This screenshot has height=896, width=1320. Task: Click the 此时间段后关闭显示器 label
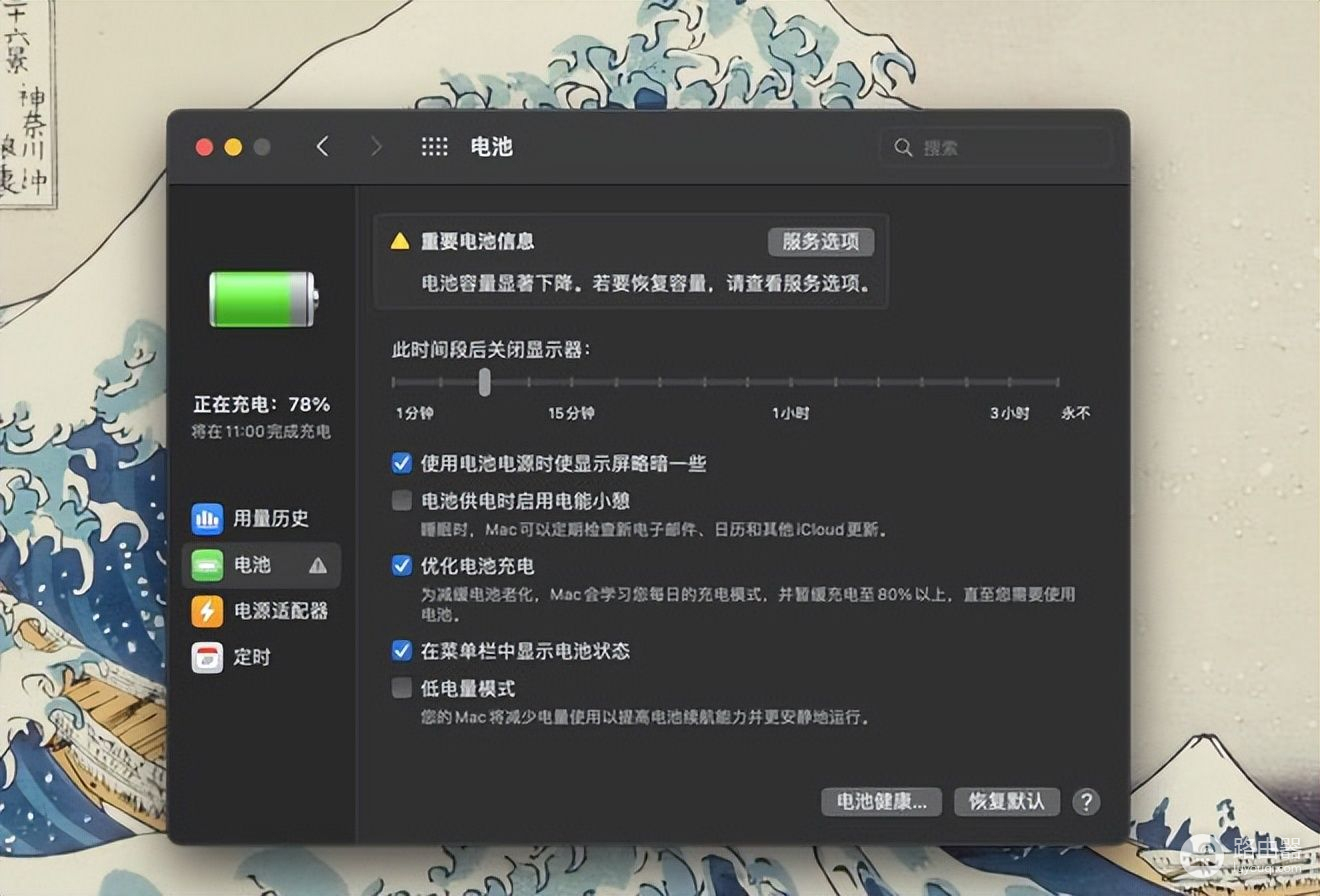pos(491,350)
